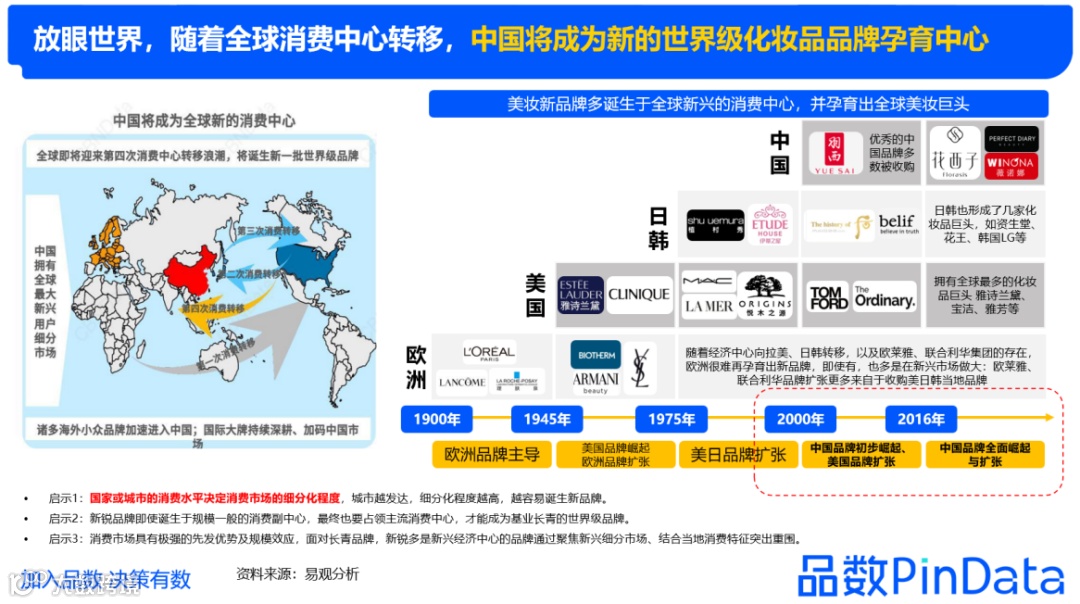Click 中国品牌全面崛起与扩张 label
The height and width of the screenshot is (604, 1080).
tap(985, 455)
